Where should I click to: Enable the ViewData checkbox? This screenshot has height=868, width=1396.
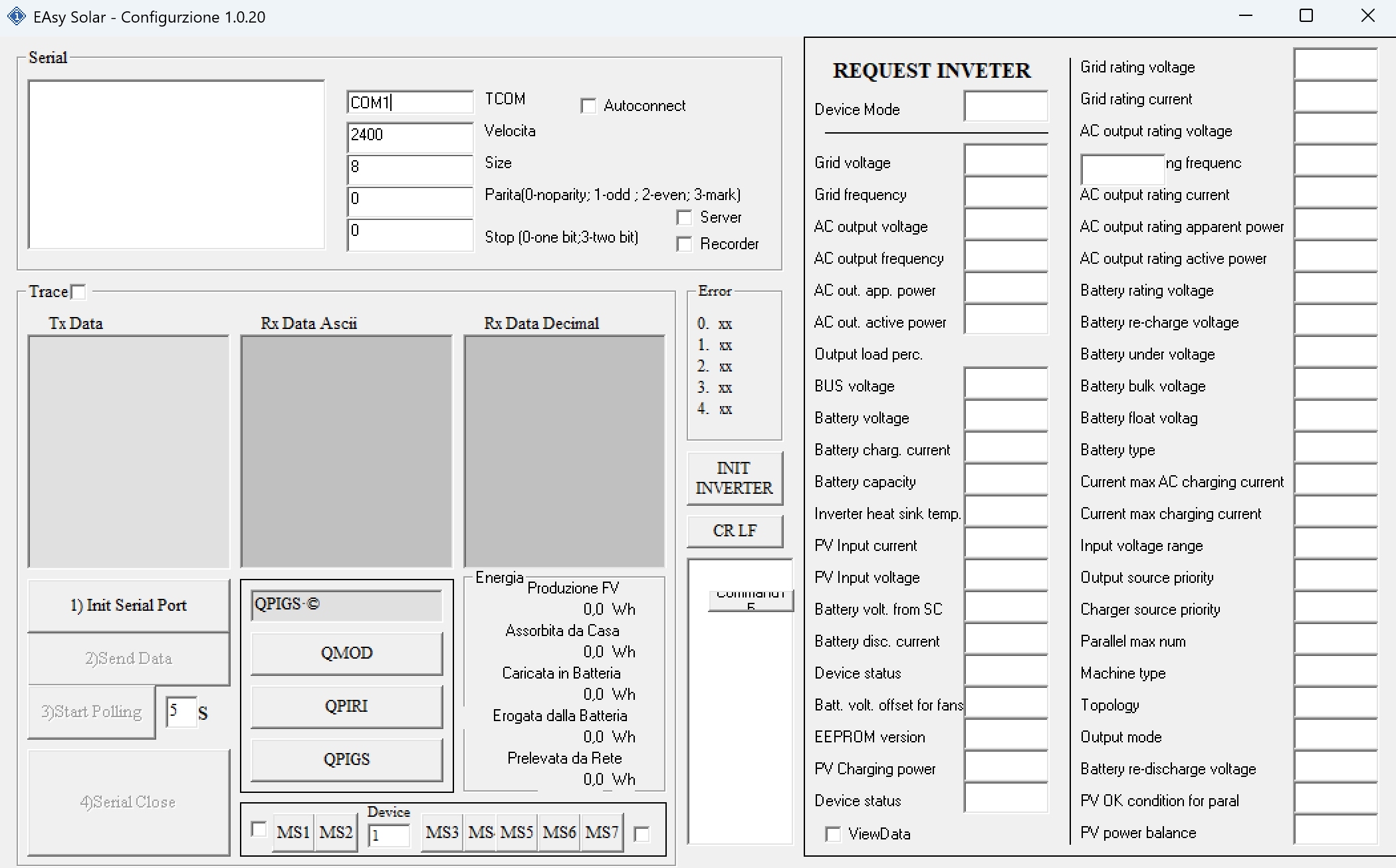point(833,834)
